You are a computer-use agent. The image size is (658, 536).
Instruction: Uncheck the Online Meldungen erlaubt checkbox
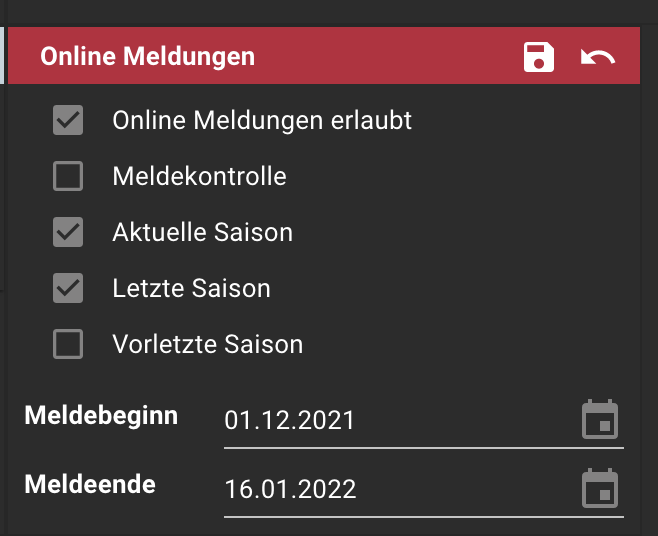(x=68, y=120)
